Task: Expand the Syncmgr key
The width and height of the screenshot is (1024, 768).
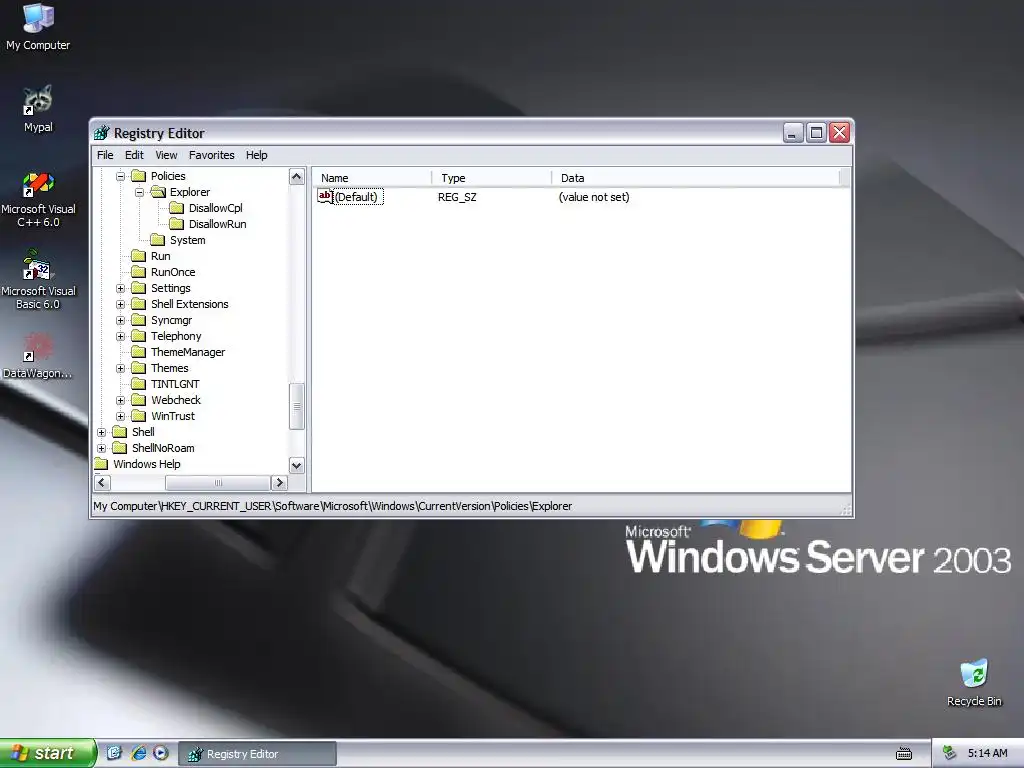Action: pyautogui.click(x=120, y=320)
